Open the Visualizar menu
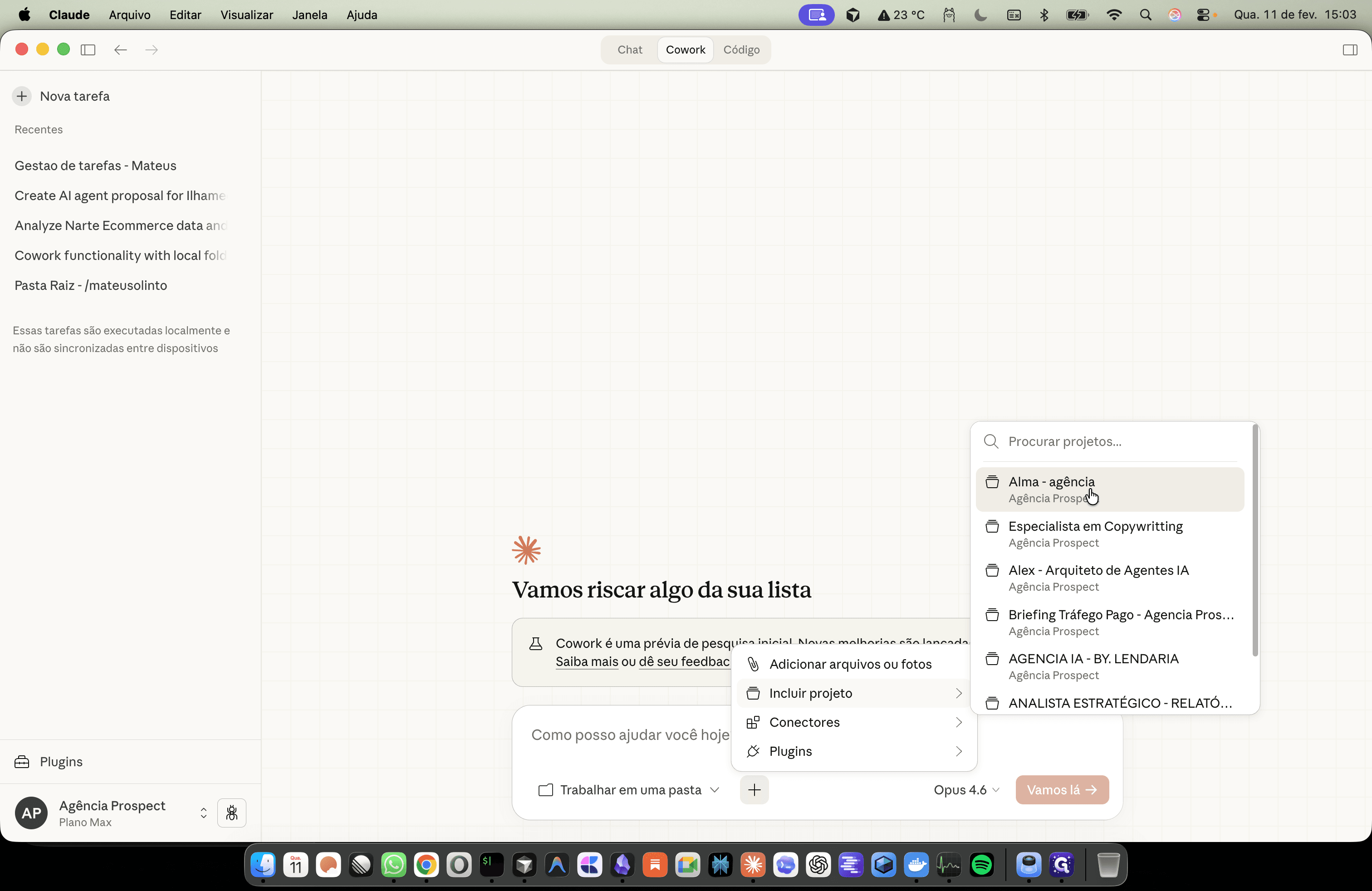The height and width of the screenshot is (891, 1372). pyautogui.click(x=247, y=15)
